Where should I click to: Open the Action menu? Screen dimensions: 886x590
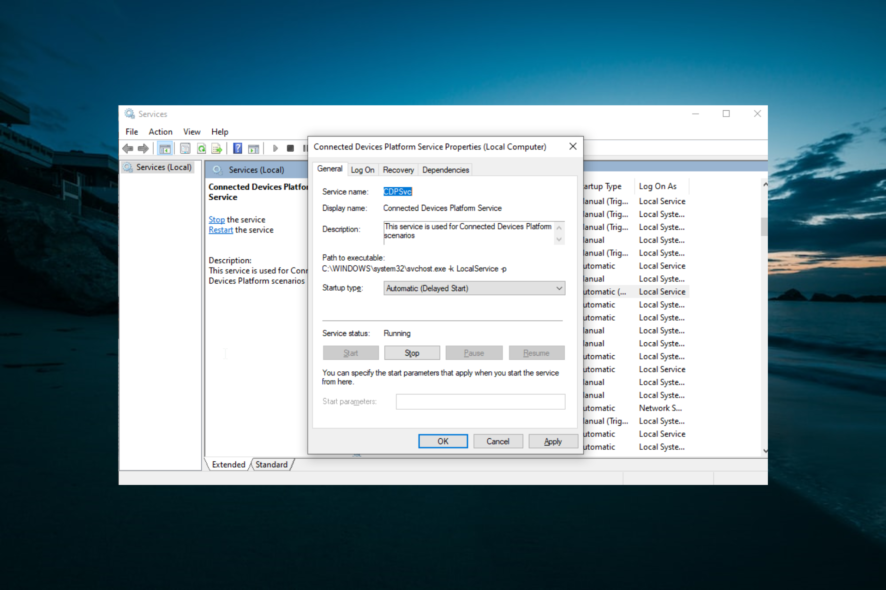(x=160, y=132)
